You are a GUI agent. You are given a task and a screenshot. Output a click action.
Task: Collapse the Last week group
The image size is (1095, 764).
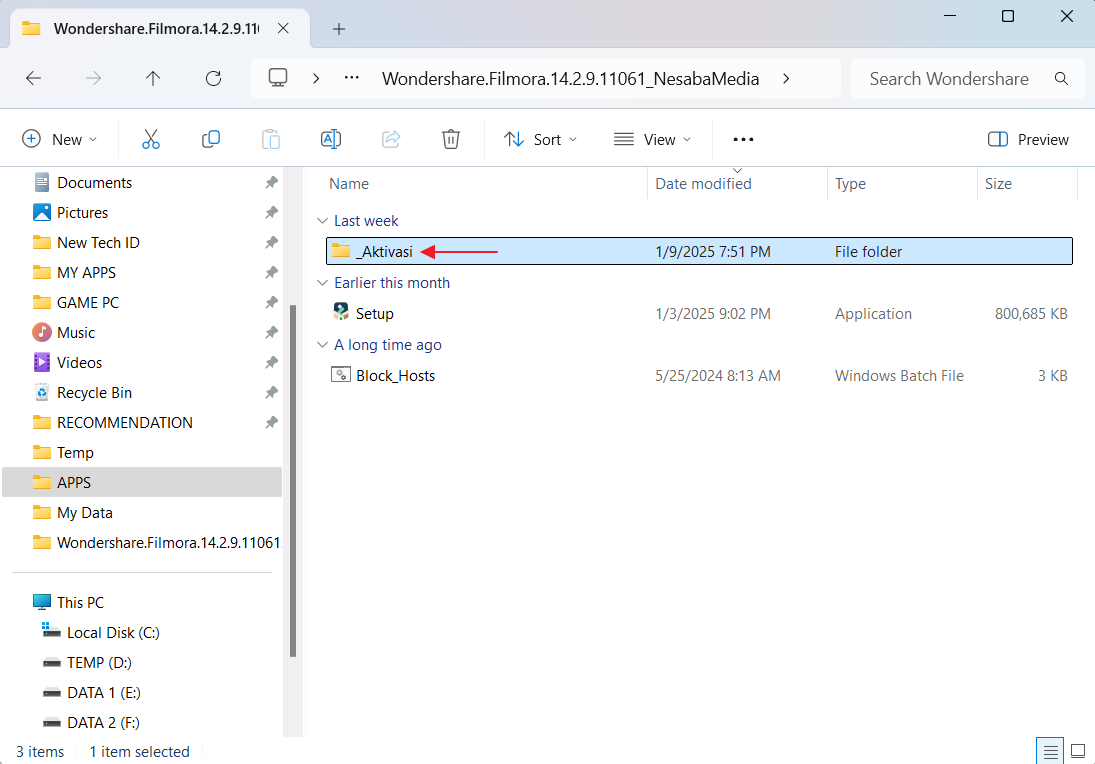pos(322,221)
